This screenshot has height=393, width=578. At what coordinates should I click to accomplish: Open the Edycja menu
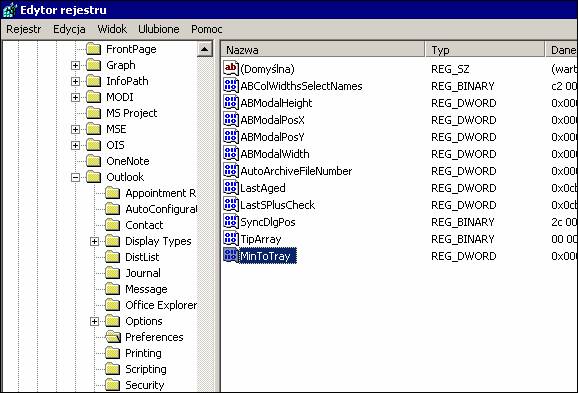coord(69,29)
